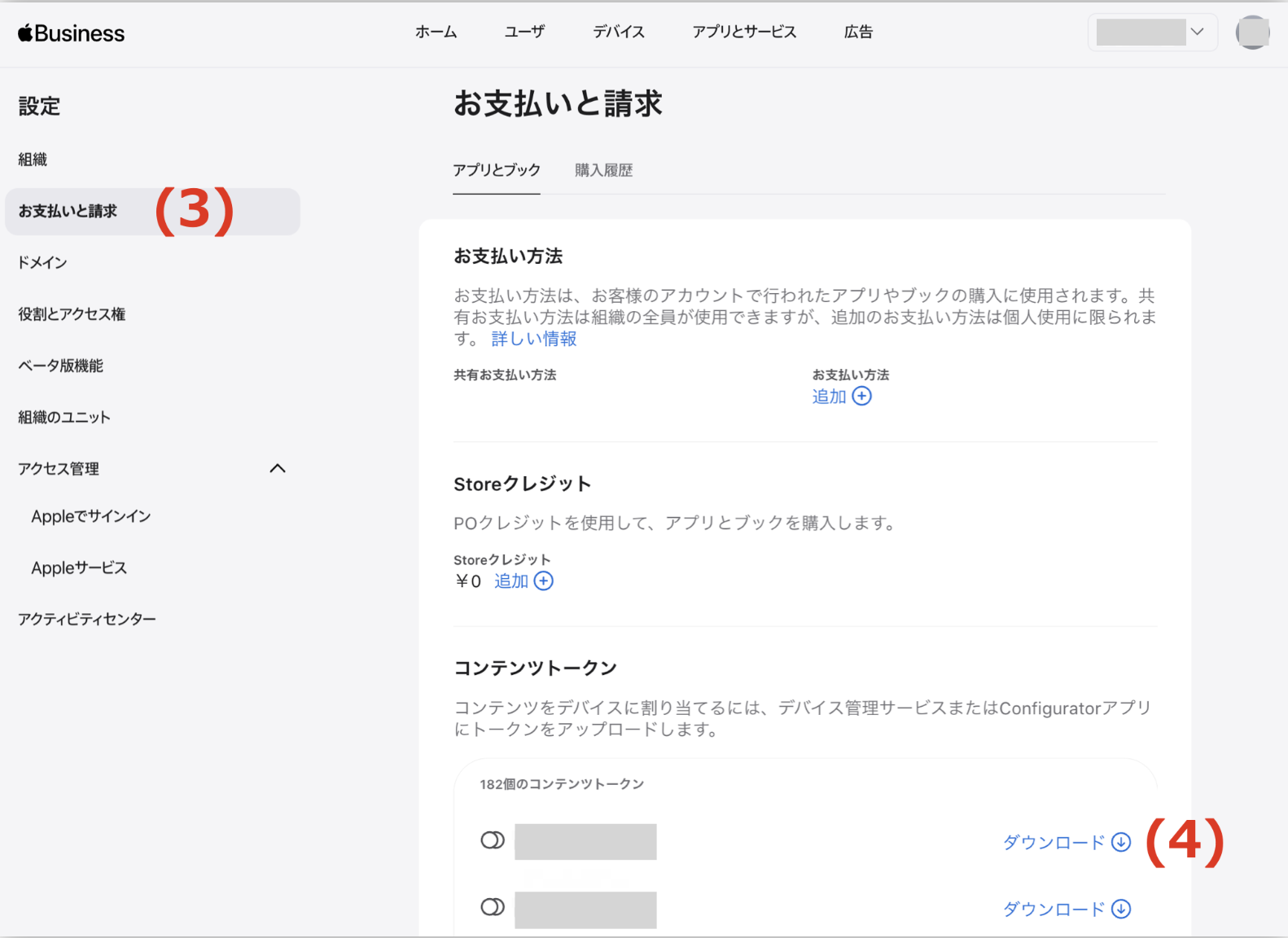Click plus icon beside Storeクレジット 追加
Image resolution: width=1288 pixels, height=938 pixels.
point(543,581)
